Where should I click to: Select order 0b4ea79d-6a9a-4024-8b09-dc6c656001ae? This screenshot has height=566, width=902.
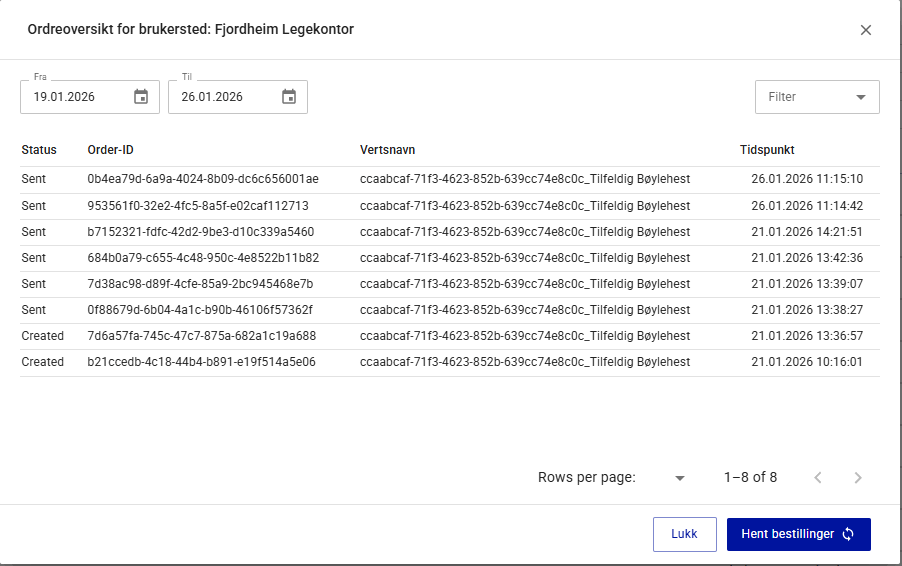203,180
